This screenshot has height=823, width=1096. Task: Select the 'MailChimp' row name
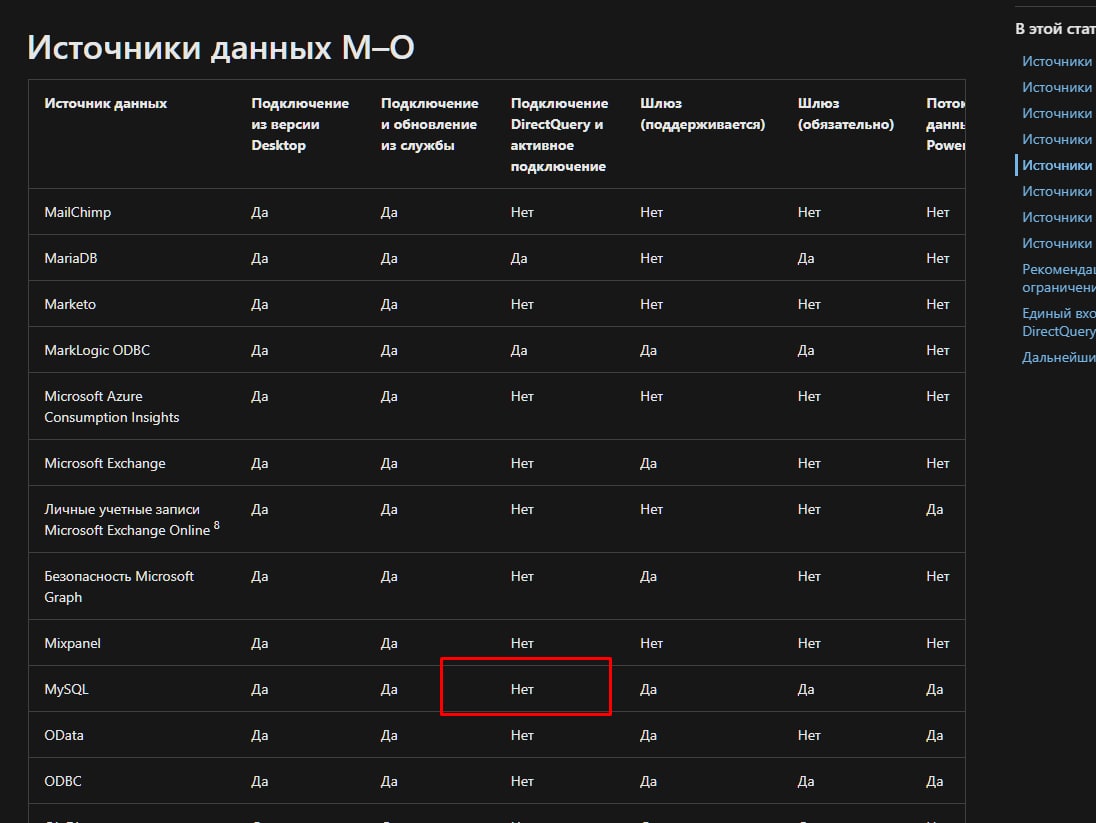point(78,212)
